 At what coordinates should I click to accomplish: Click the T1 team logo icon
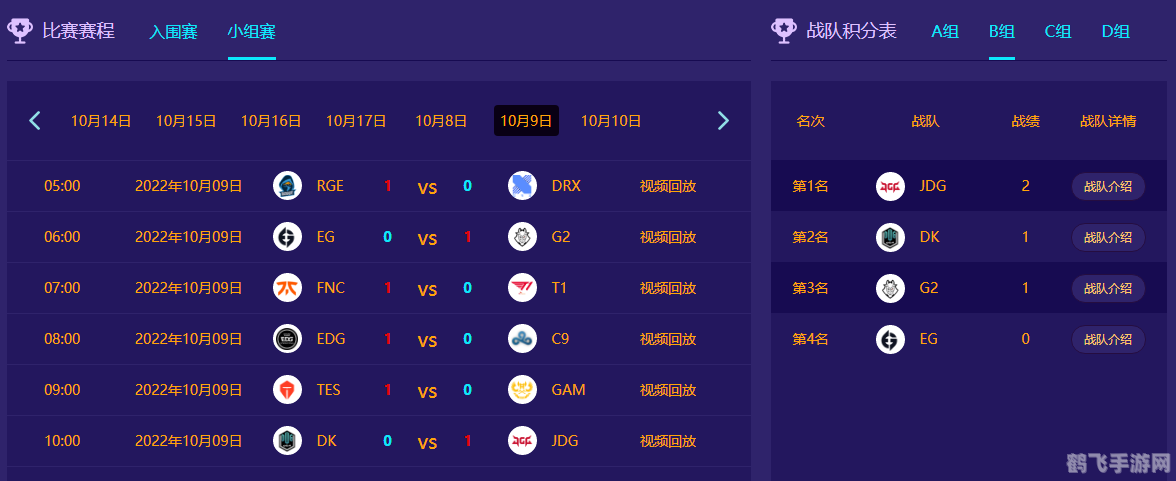[522, 288]
